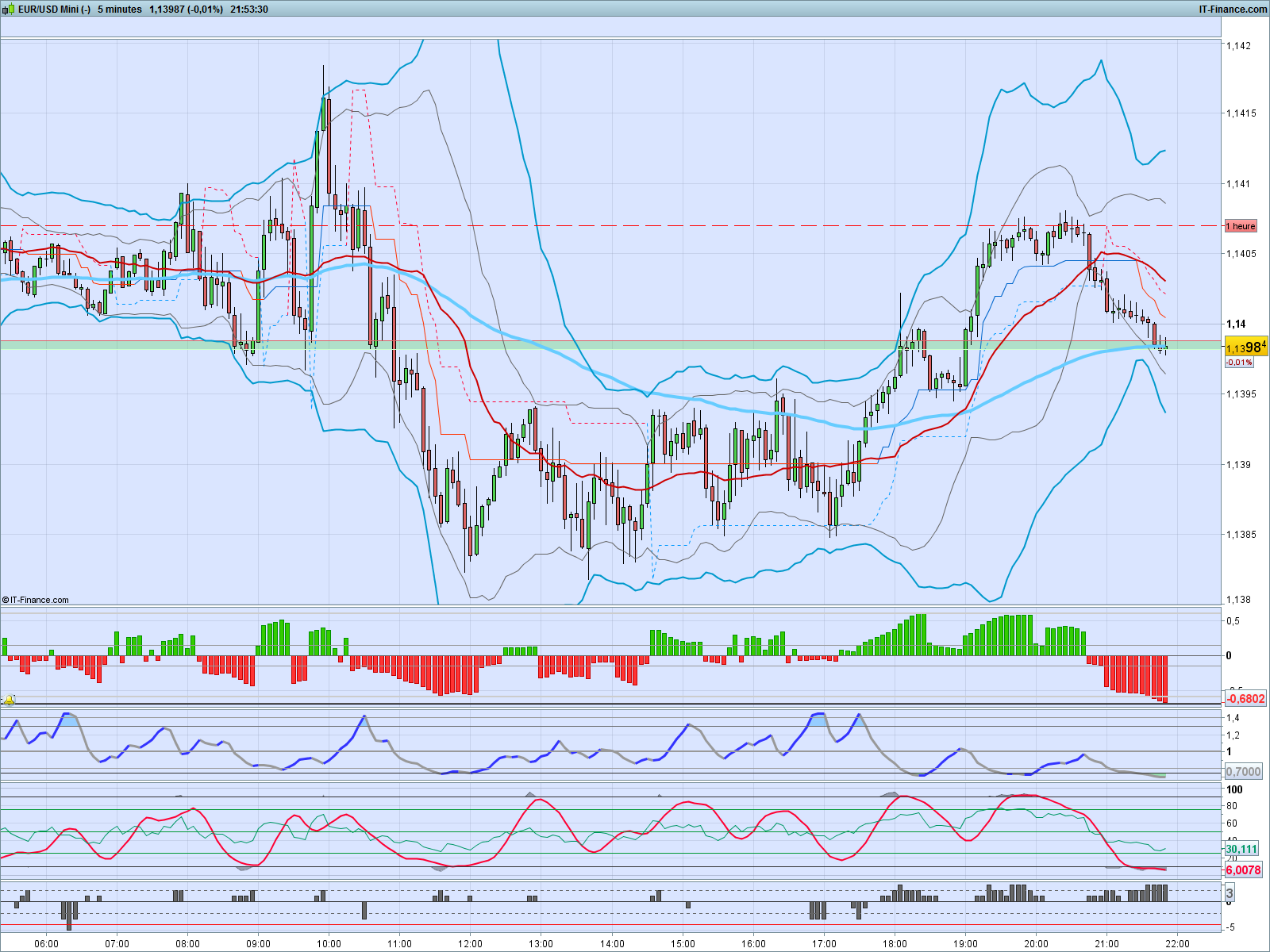Screen dimensions: 1270x952
Task: Click the volume indicator value box showing 3
Action: (1230, 892)
